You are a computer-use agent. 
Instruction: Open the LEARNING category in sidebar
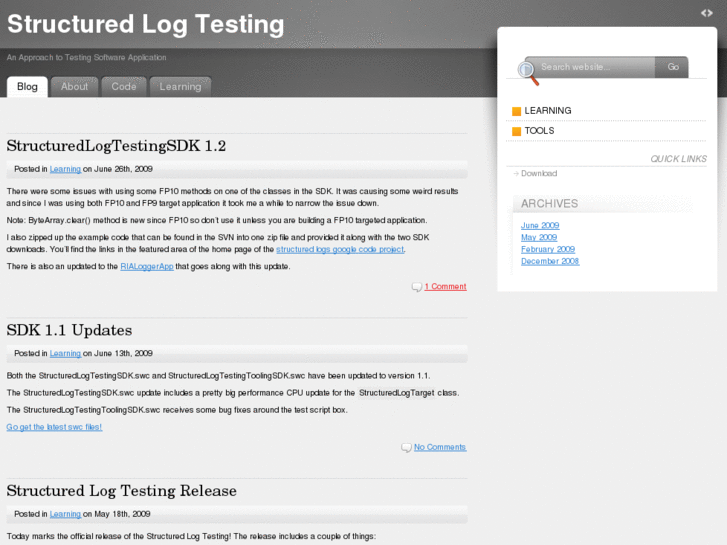[548, 111]
